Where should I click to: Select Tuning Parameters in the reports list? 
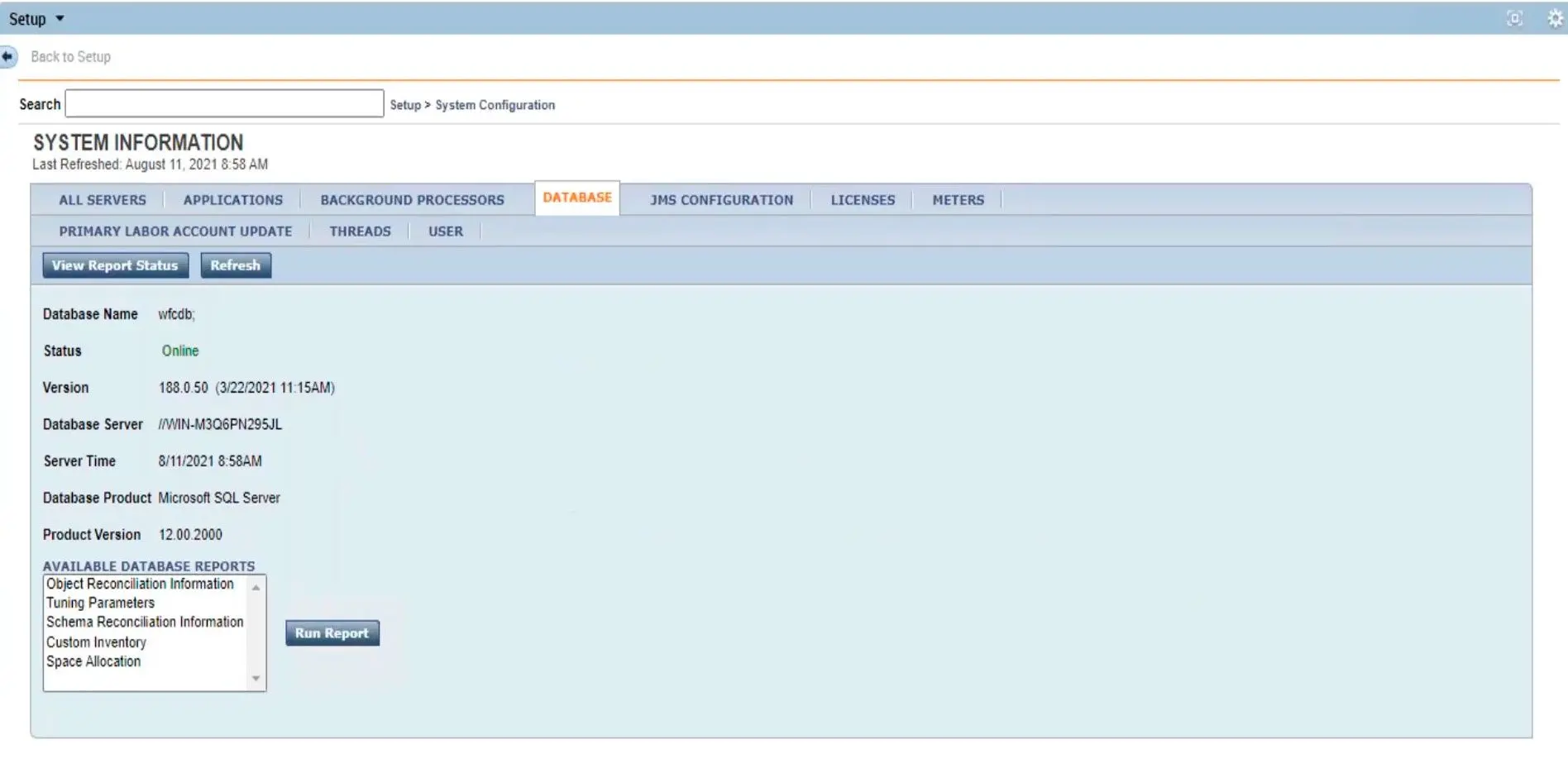tap(100, 604)
